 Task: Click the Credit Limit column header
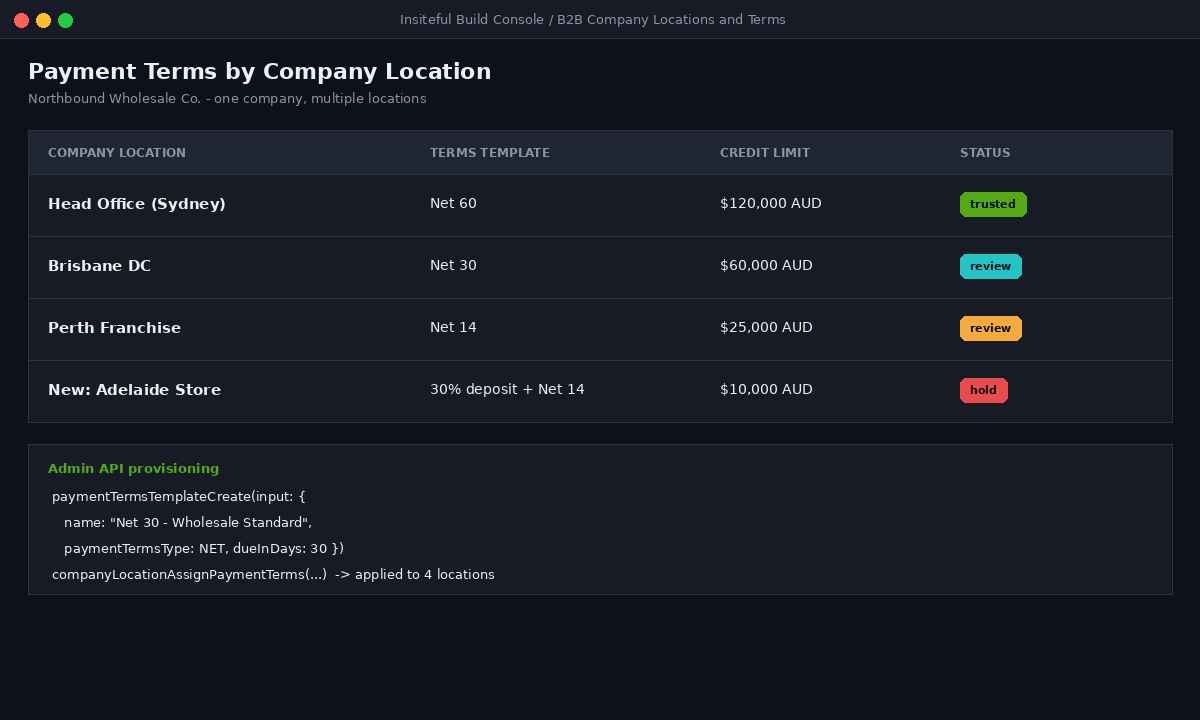[x=765, y=153]
